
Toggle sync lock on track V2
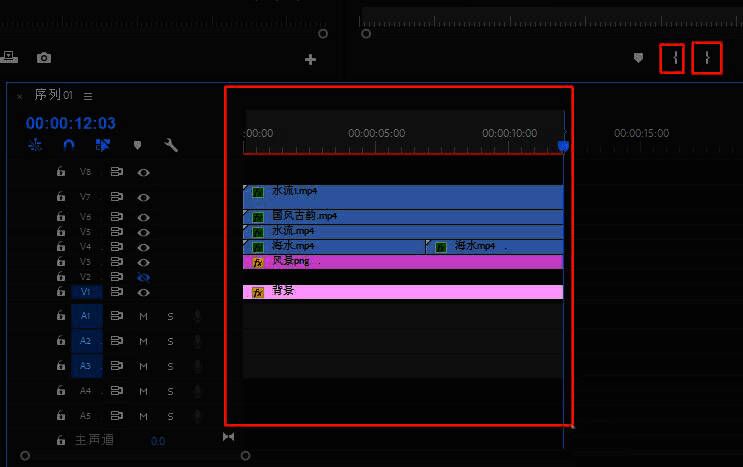(117, 276)
